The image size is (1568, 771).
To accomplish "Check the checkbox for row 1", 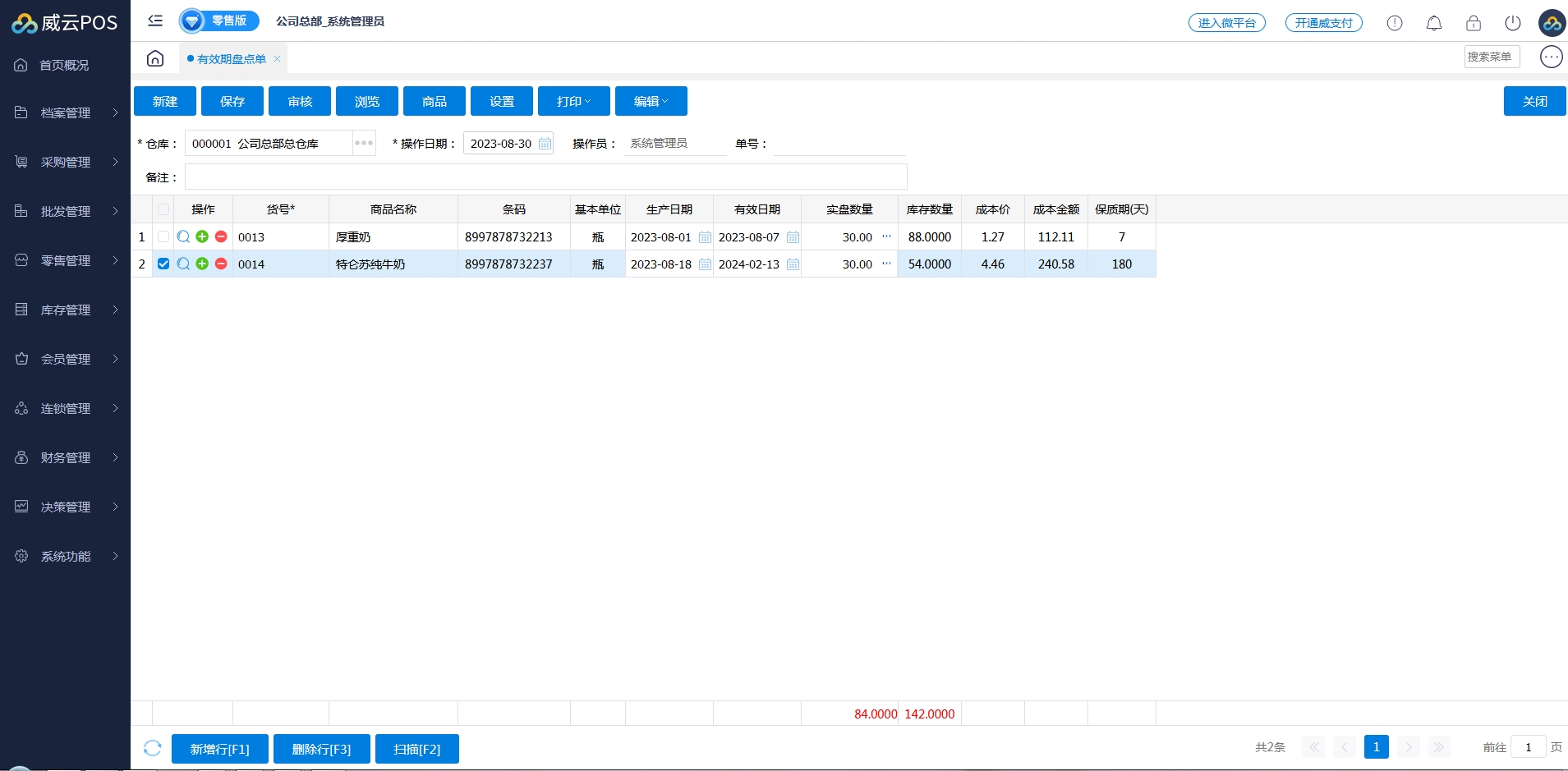I will pyautogui.click(x=163, y=236).
